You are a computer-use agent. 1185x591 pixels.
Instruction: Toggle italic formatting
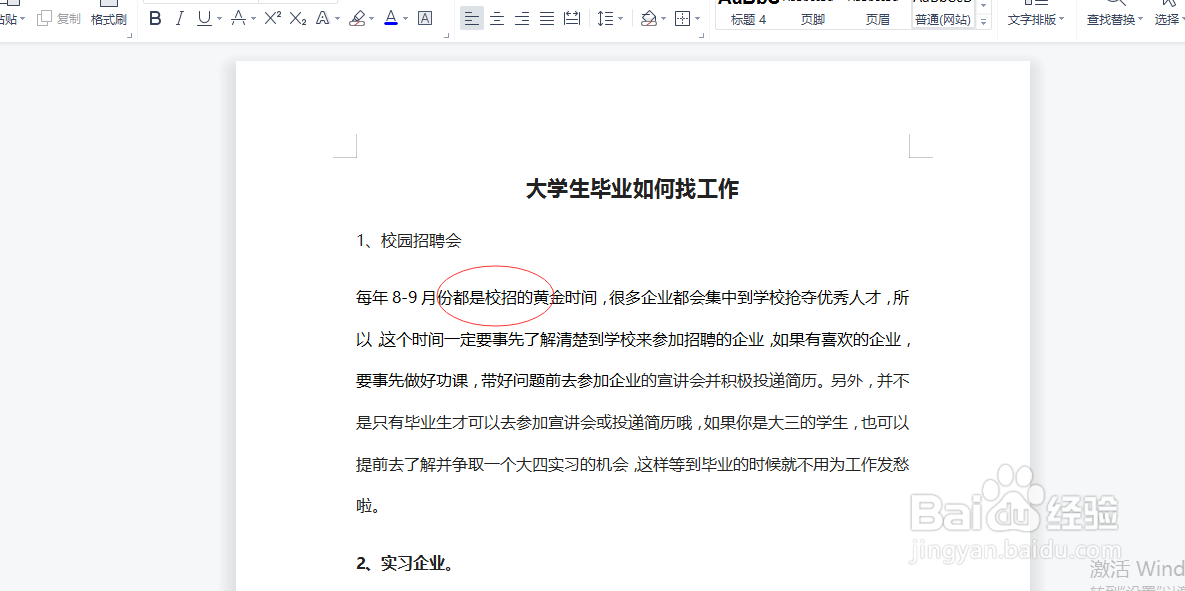(x=180, y=18)
